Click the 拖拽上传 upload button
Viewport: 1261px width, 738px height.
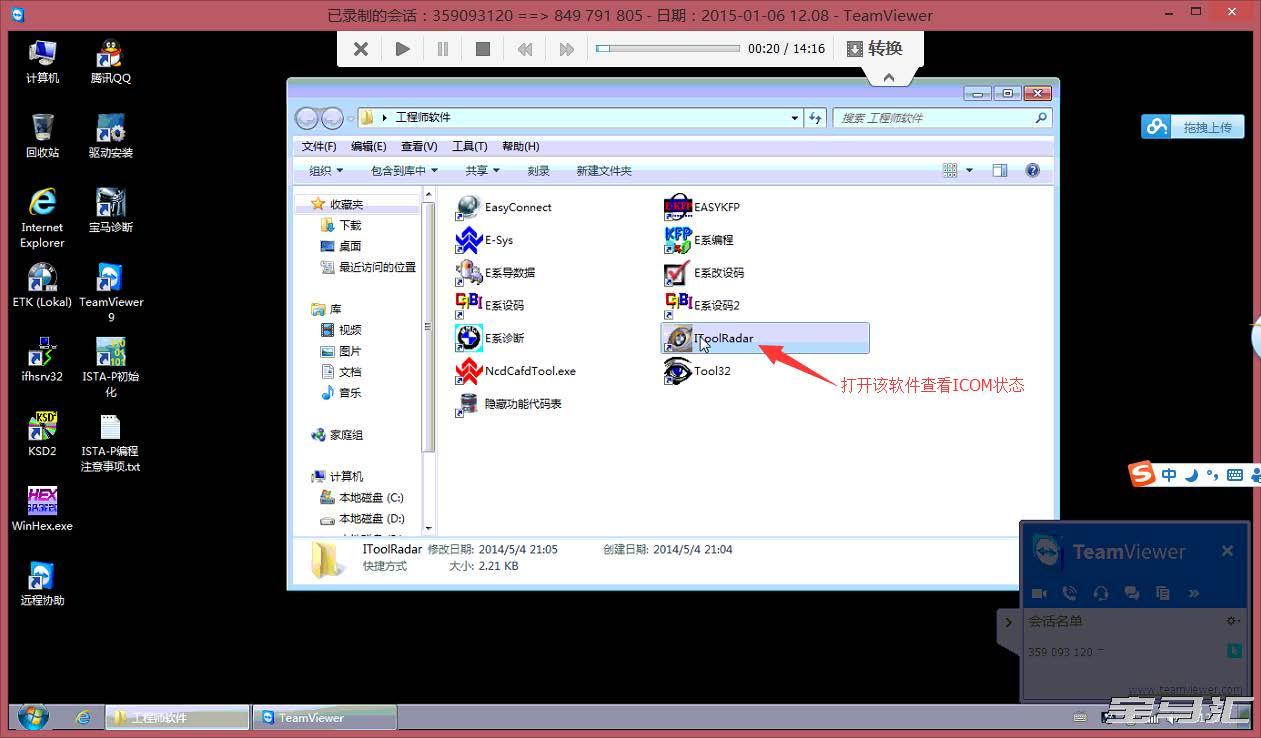[x=1193, y=127]
